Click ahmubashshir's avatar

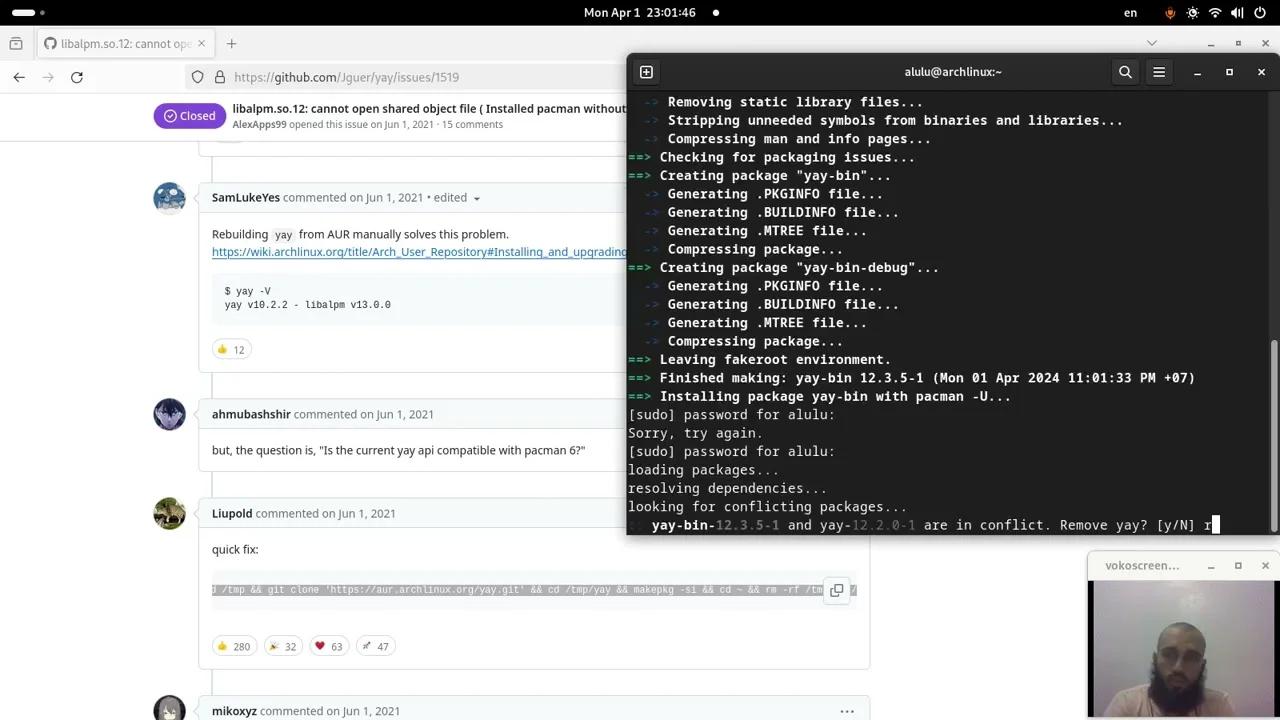[x=169, y=414]
